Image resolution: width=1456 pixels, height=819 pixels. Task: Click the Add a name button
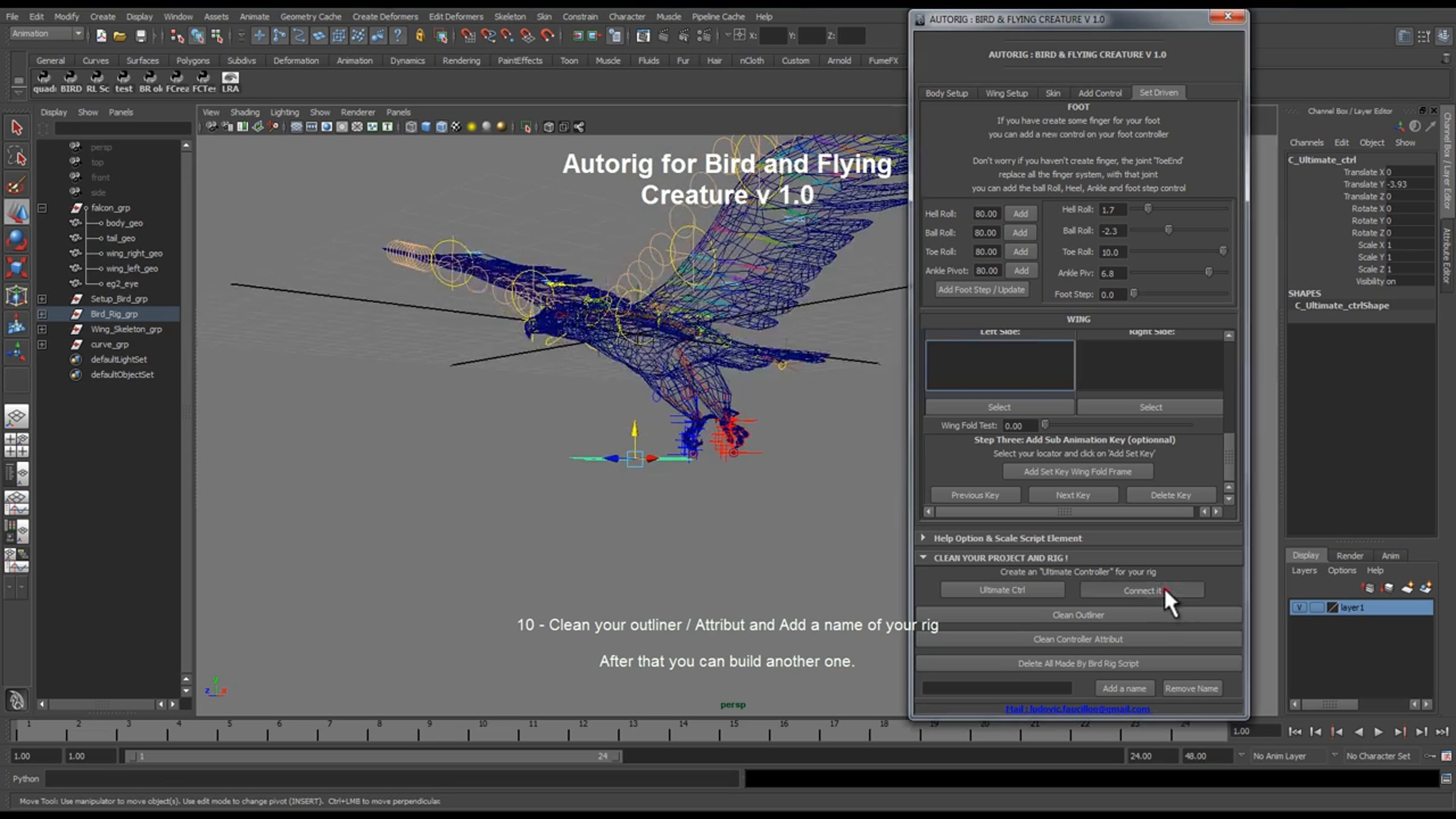click(x=1124, y=688)
